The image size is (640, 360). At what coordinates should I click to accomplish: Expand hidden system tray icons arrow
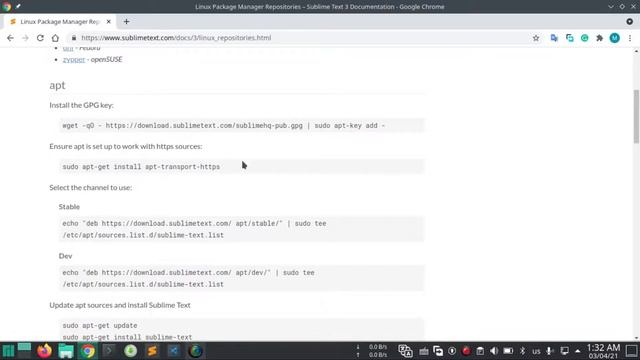click(578, 351)
